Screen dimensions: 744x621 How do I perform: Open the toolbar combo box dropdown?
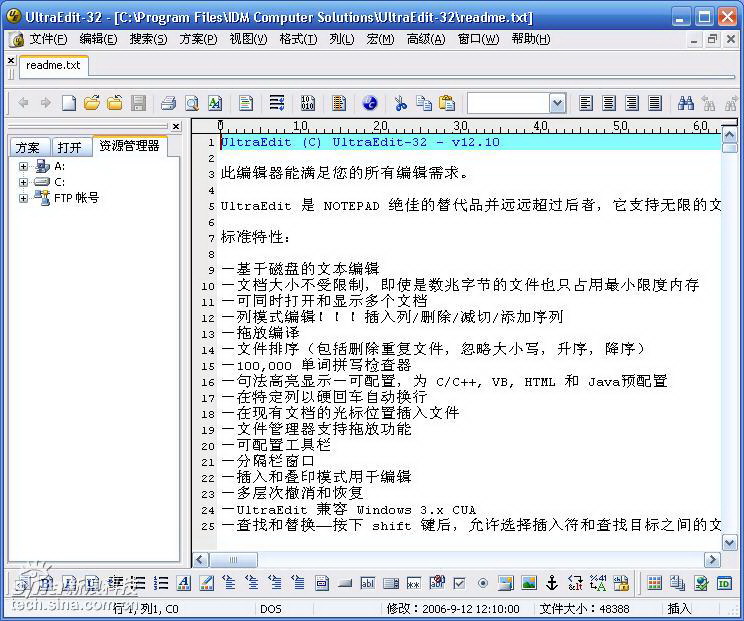tap(557, 103)
